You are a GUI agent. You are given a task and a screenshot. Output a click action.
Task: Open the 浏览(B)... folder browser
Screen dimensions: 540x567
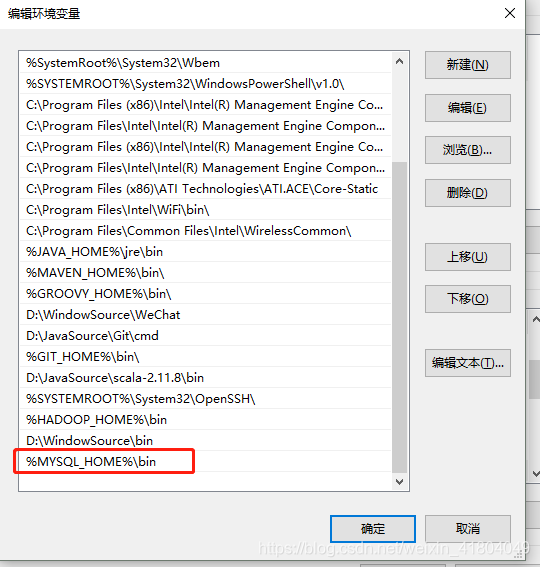click(468, 150)
